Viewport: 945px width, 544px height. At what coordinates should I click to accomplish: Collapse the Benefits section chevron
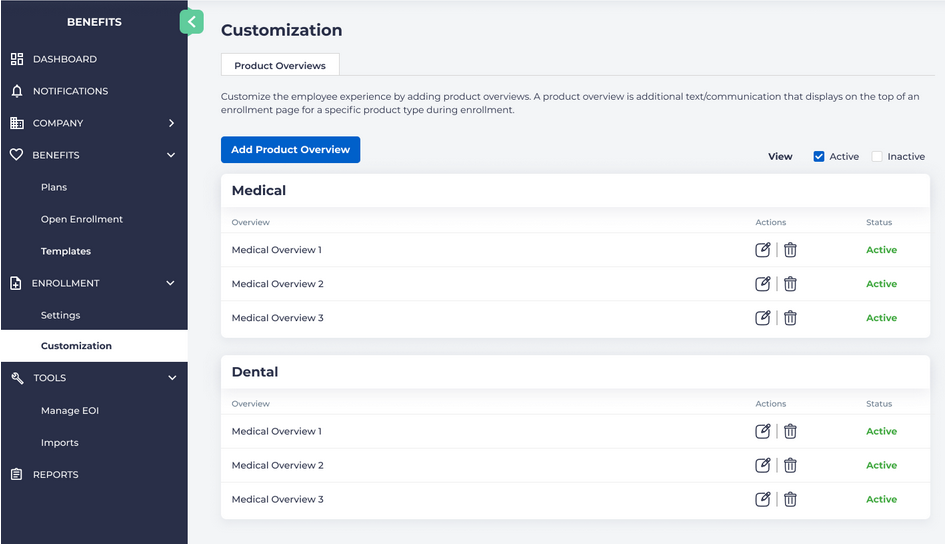(x=171, y=155)
